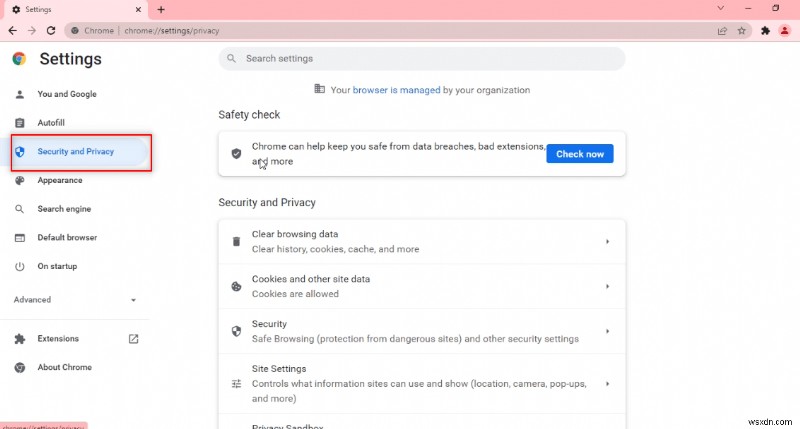Click the Search settings input field
This screenshot has height=429, width=800.
point(422,58)
